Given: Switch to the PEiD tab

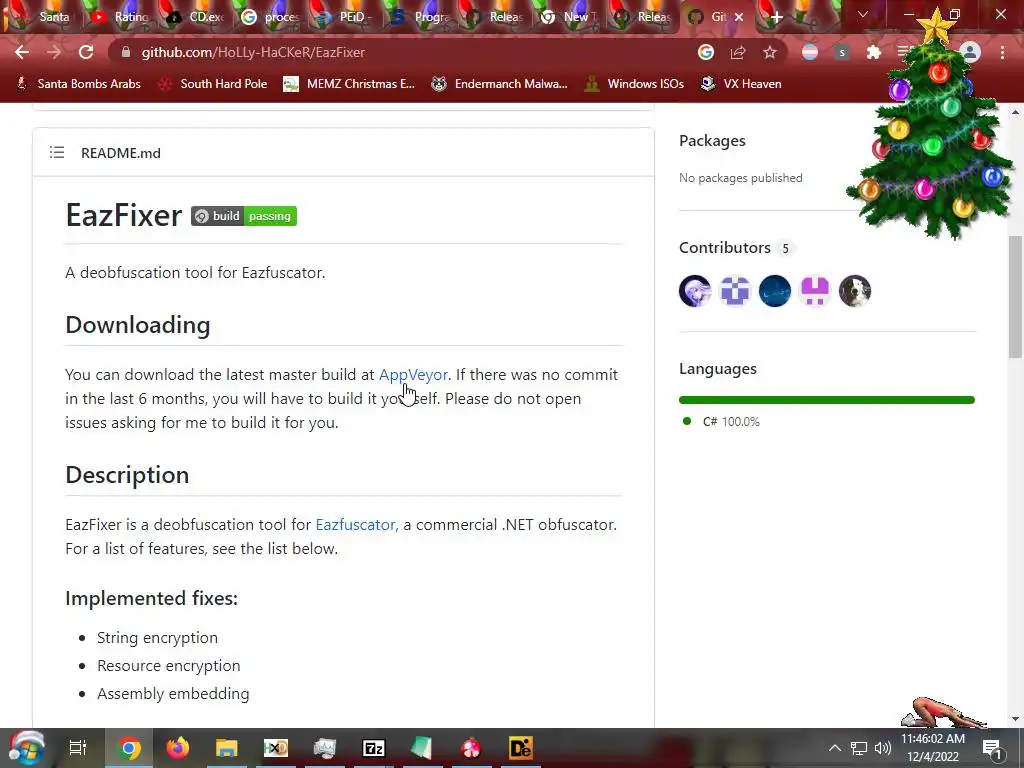Looking at the screenshot, I should (x=345, y=17).
